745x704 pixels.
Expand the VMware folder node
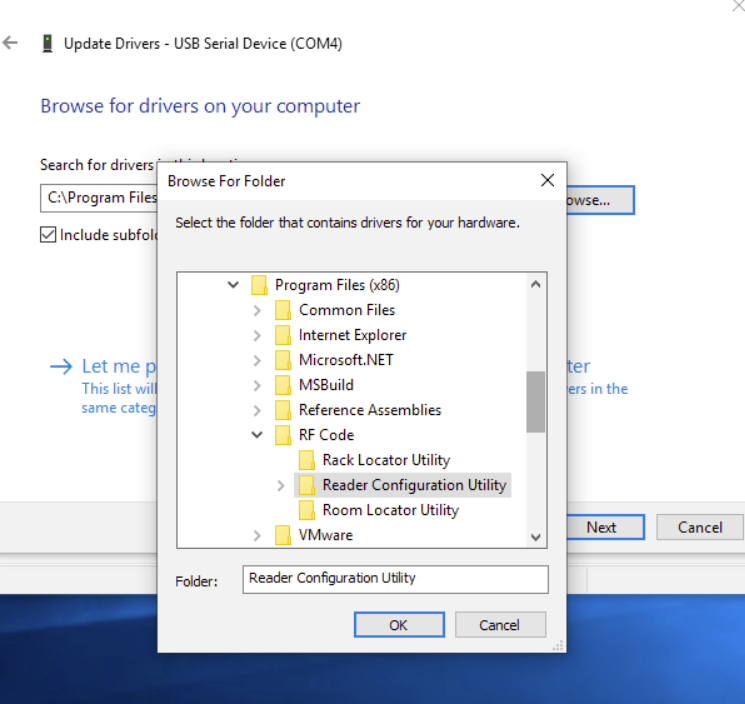[x=257, y=535]
